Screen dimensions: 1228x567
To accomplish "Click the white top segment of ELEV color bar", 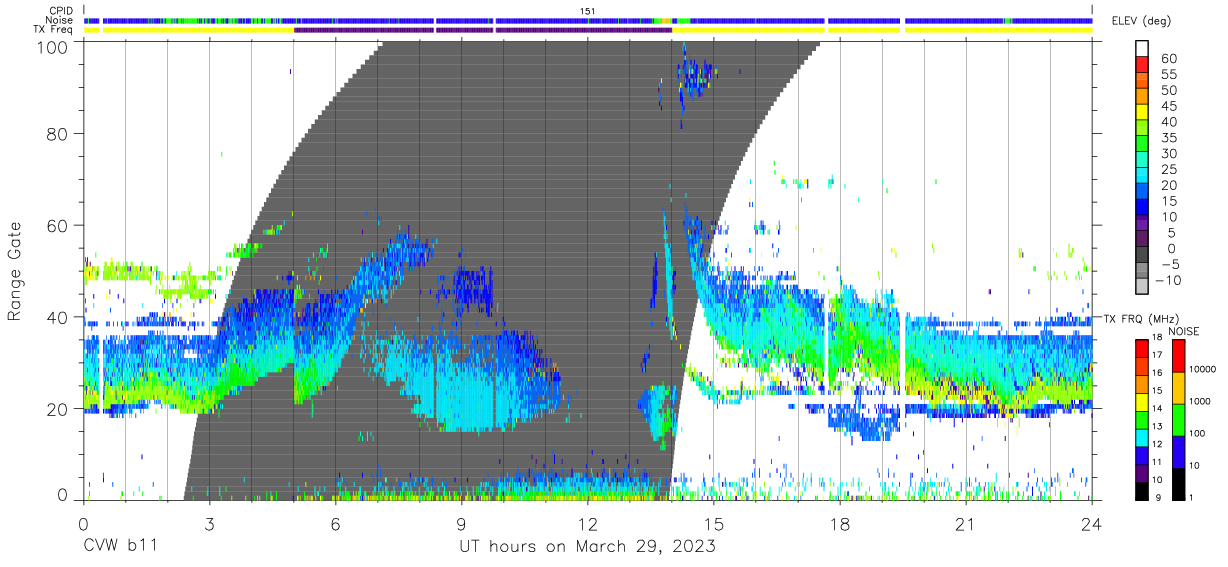I will [1142, 48].
